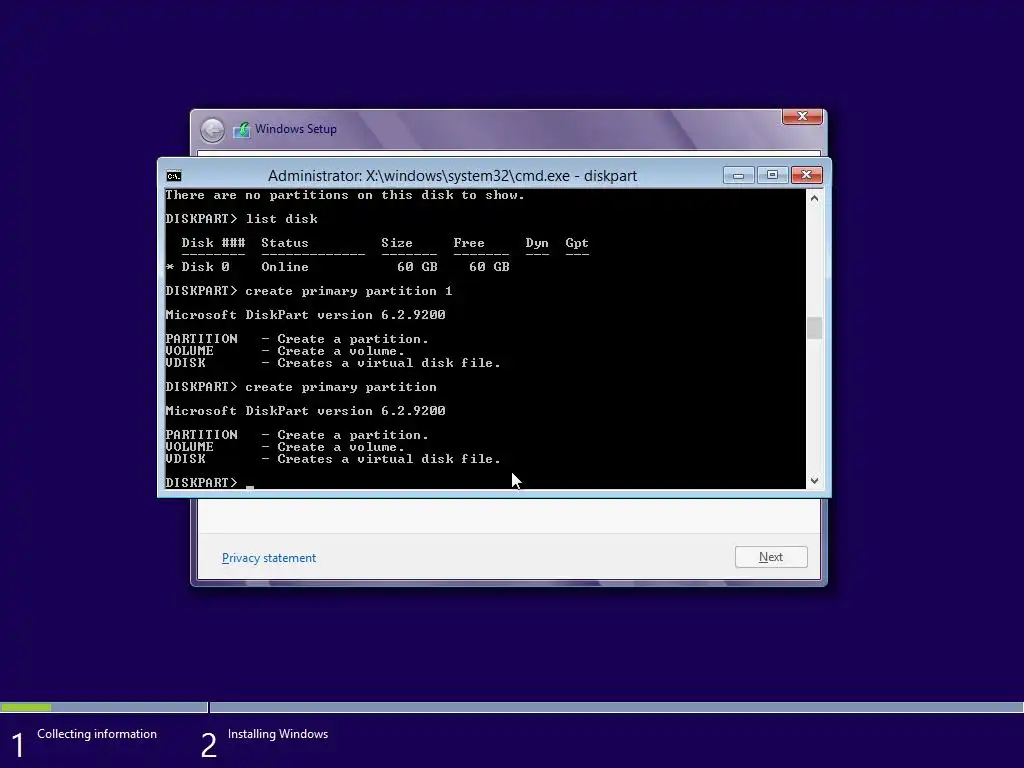The width and height of the screenshot is (1024, 768).
Task: Click the Windows Setup back arrow
Action: point(212,130)
